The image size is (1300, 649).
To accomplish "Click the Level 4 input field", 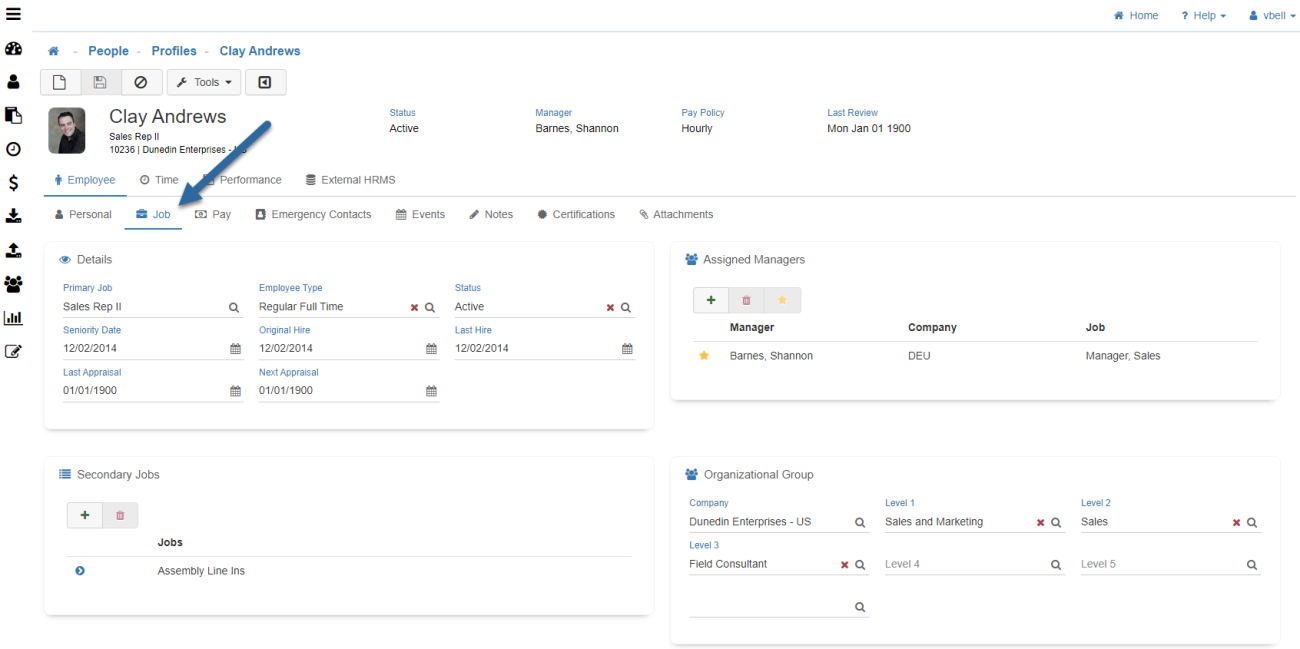I will click(x=962, y=565).
